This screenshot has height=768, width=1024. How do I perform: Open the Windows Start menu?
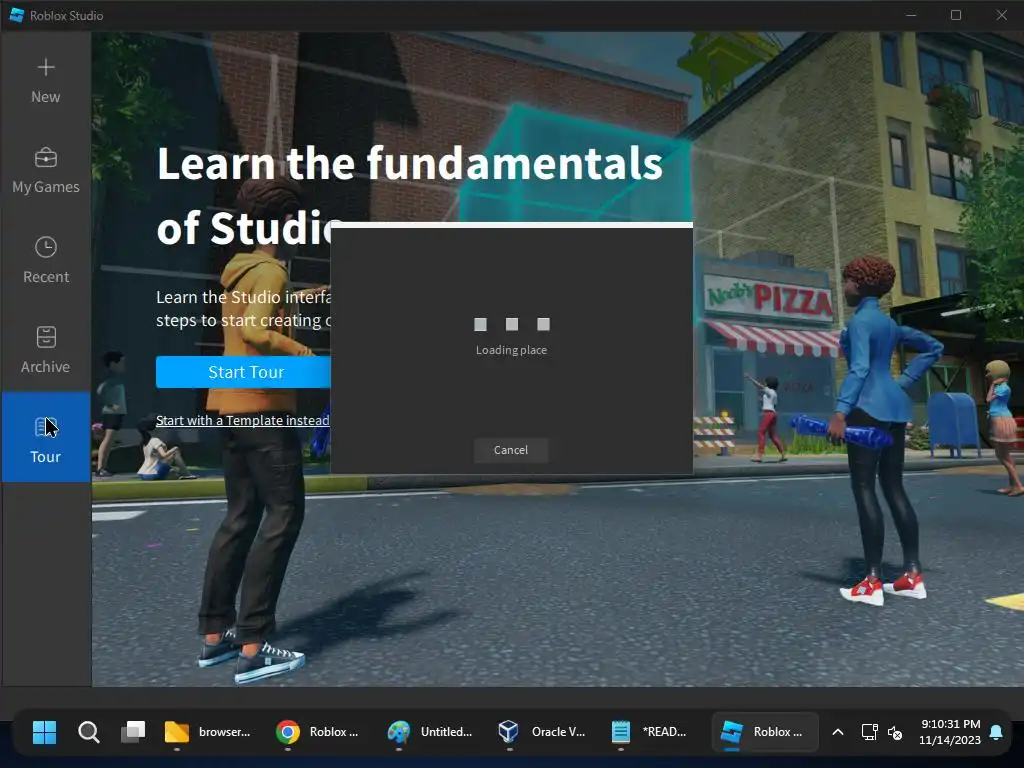pos(44,732)
